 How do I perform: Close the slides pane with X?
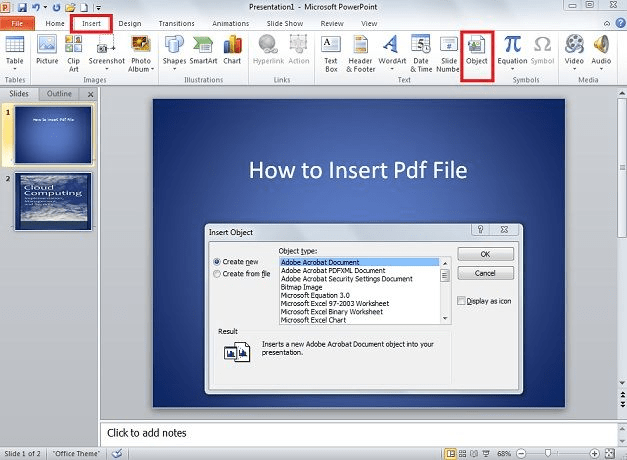tap(90, 94)
